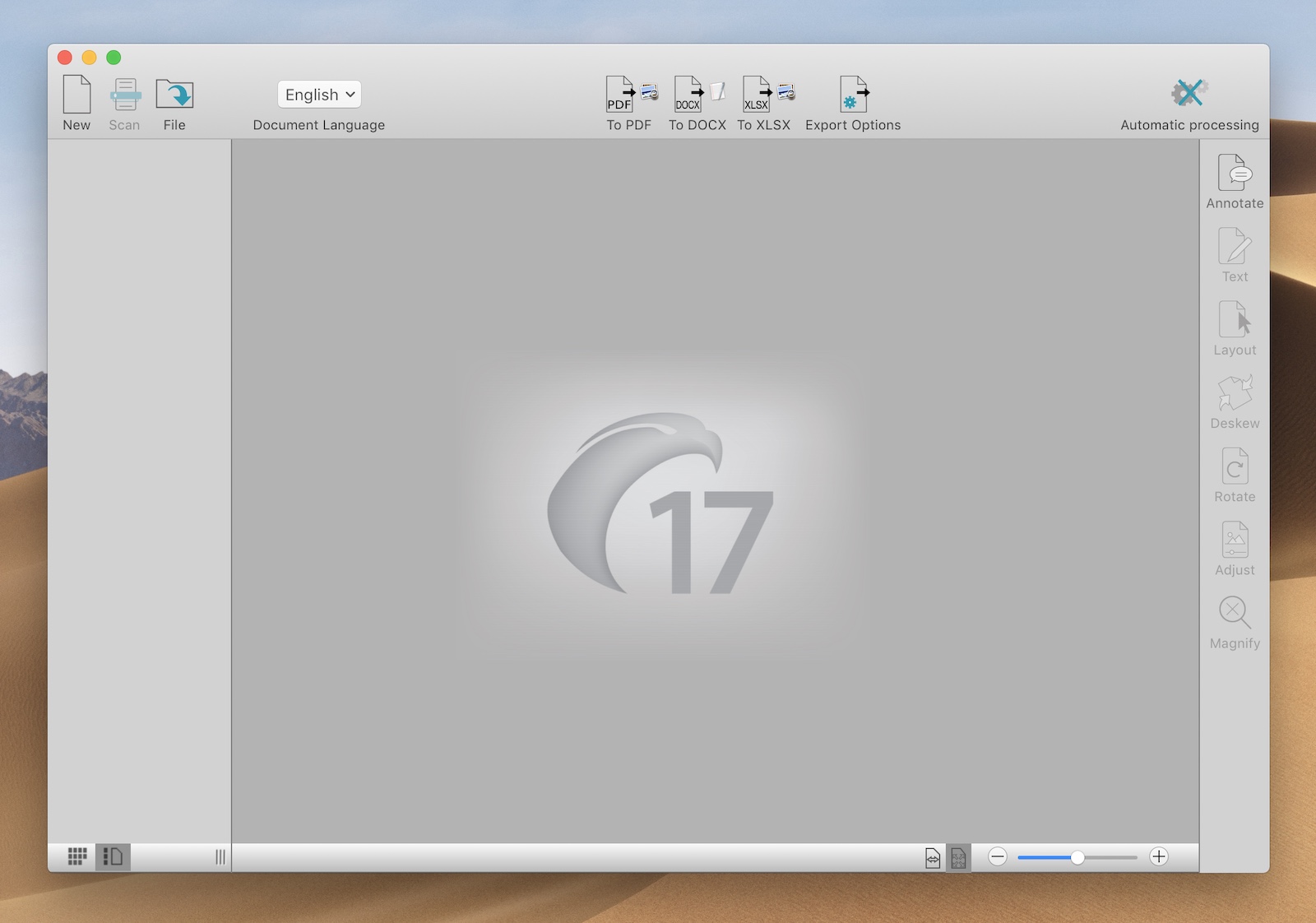The width and height of the screenshot is (1316, 923).
Task: Maximize the window with green button
Action: pyautogui.click(x=114, y=57)
